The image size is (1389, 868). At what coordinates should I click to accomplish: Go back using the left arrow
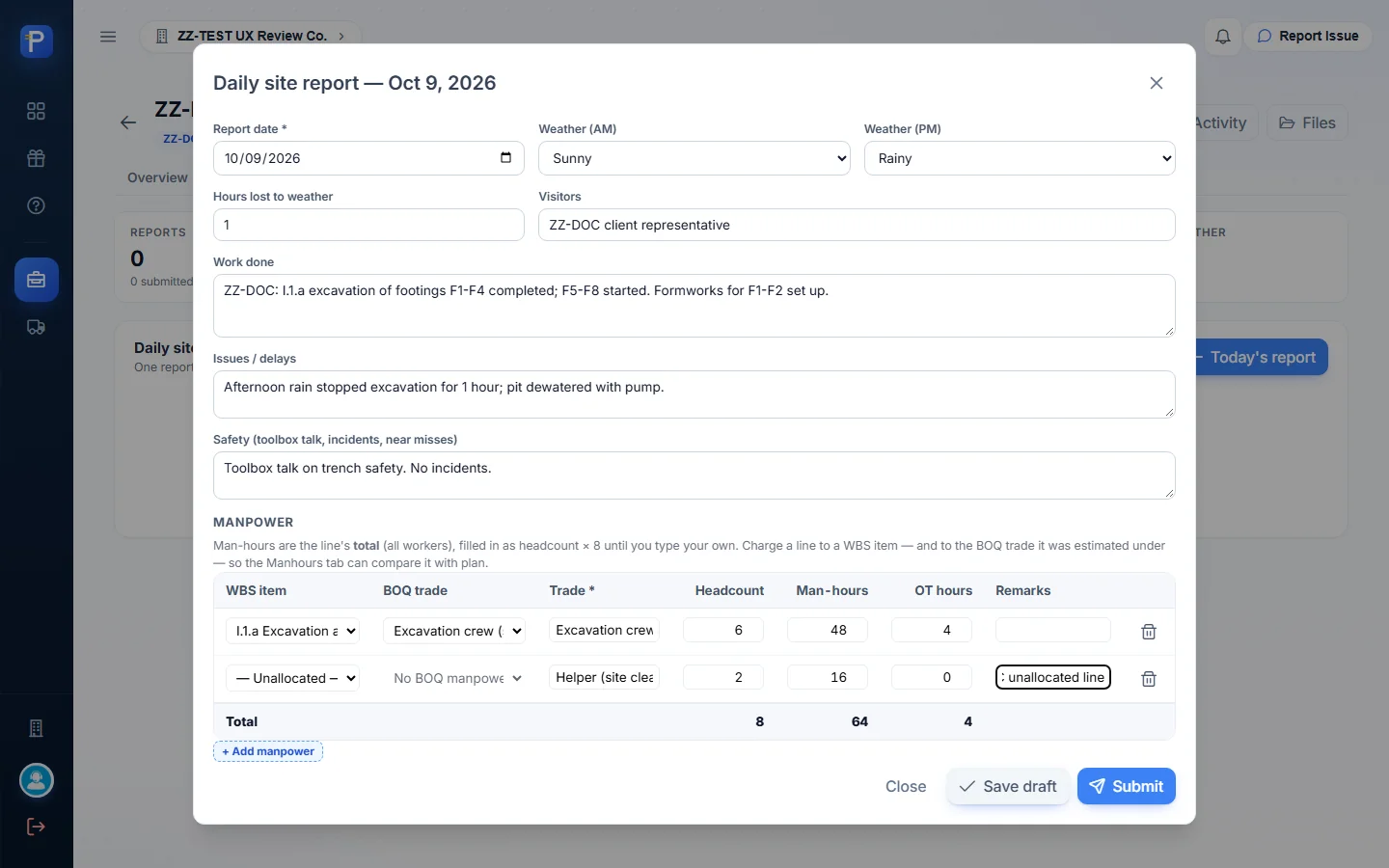coord(128,122)
